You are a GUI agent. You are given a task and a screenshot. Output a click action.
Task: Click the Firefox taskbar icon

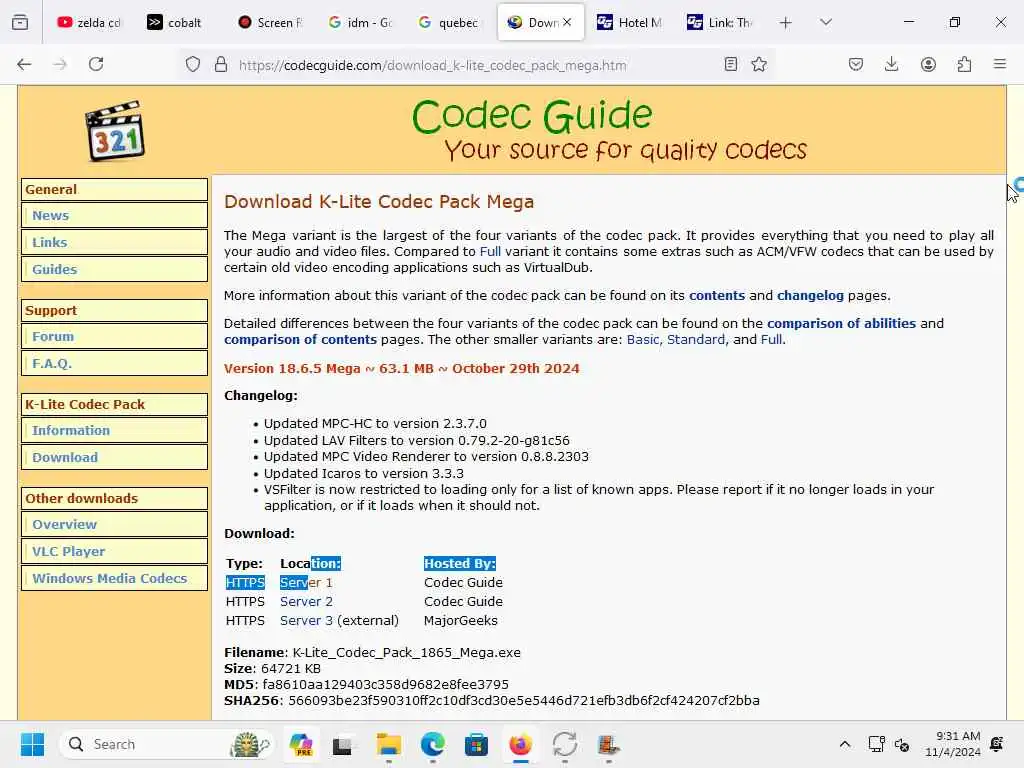pyautogui.click(x=520, y=744)
